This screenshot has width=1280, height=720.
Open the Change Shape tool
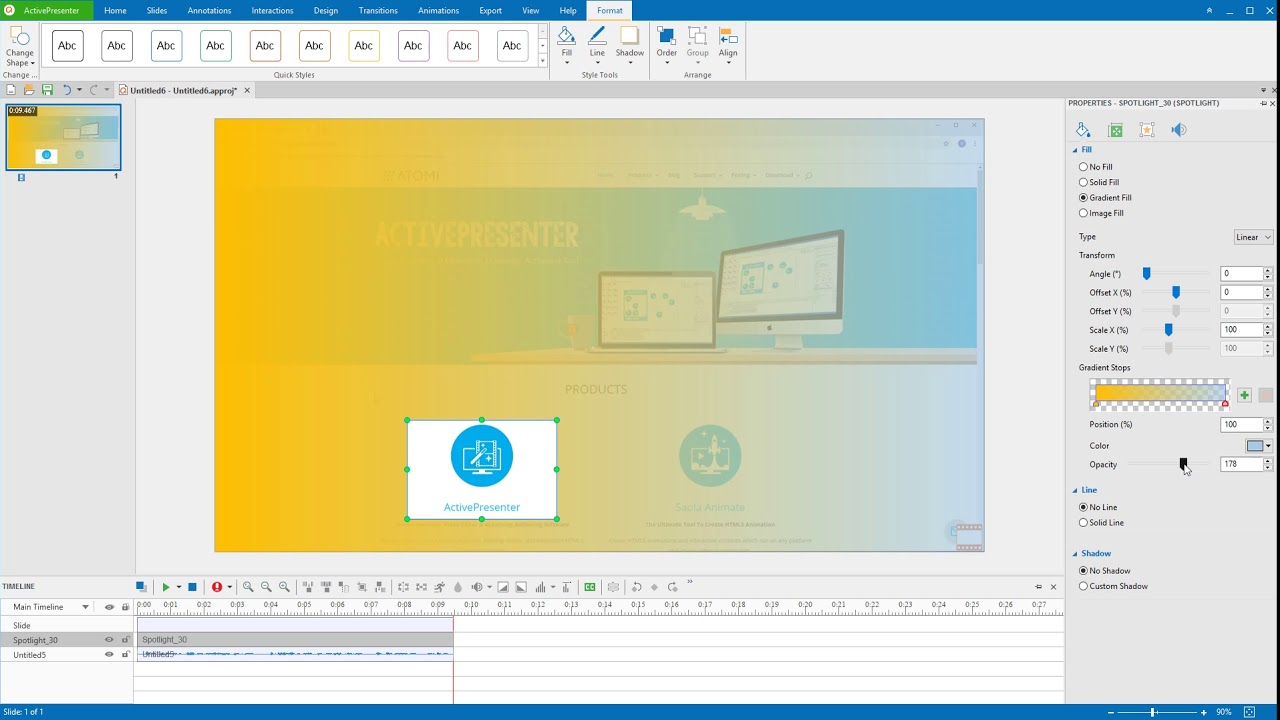click(x=19, y=48)
